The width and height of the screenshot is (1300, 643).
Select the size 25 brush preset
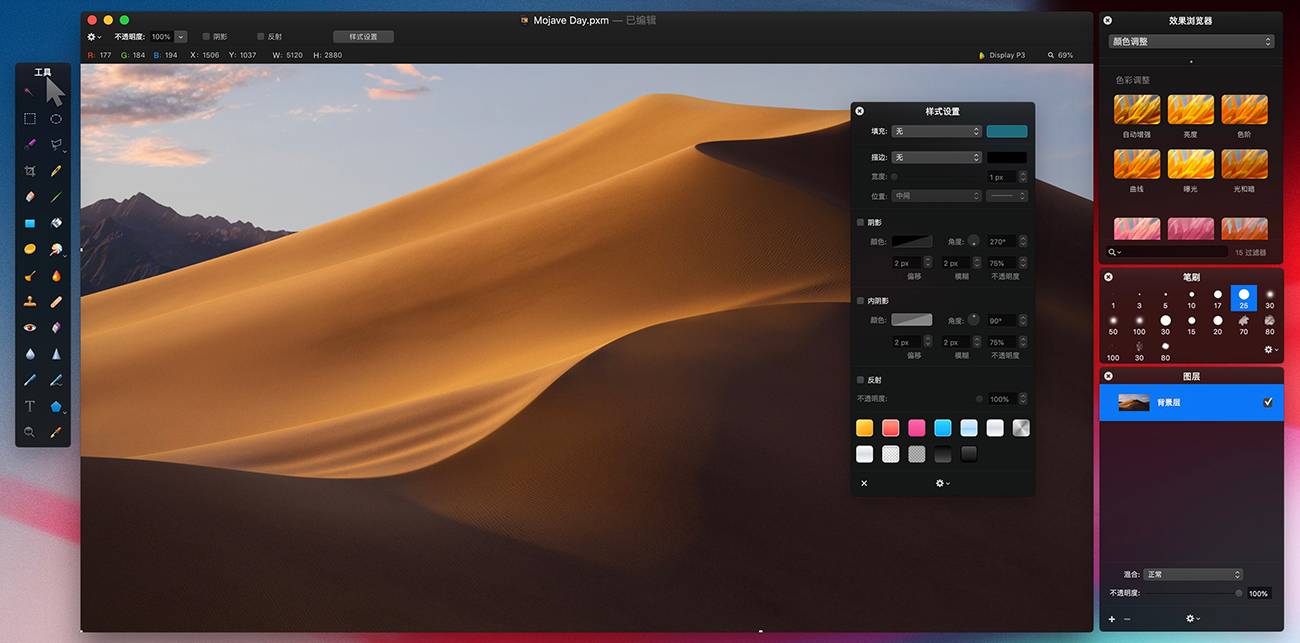[1243, 298]
